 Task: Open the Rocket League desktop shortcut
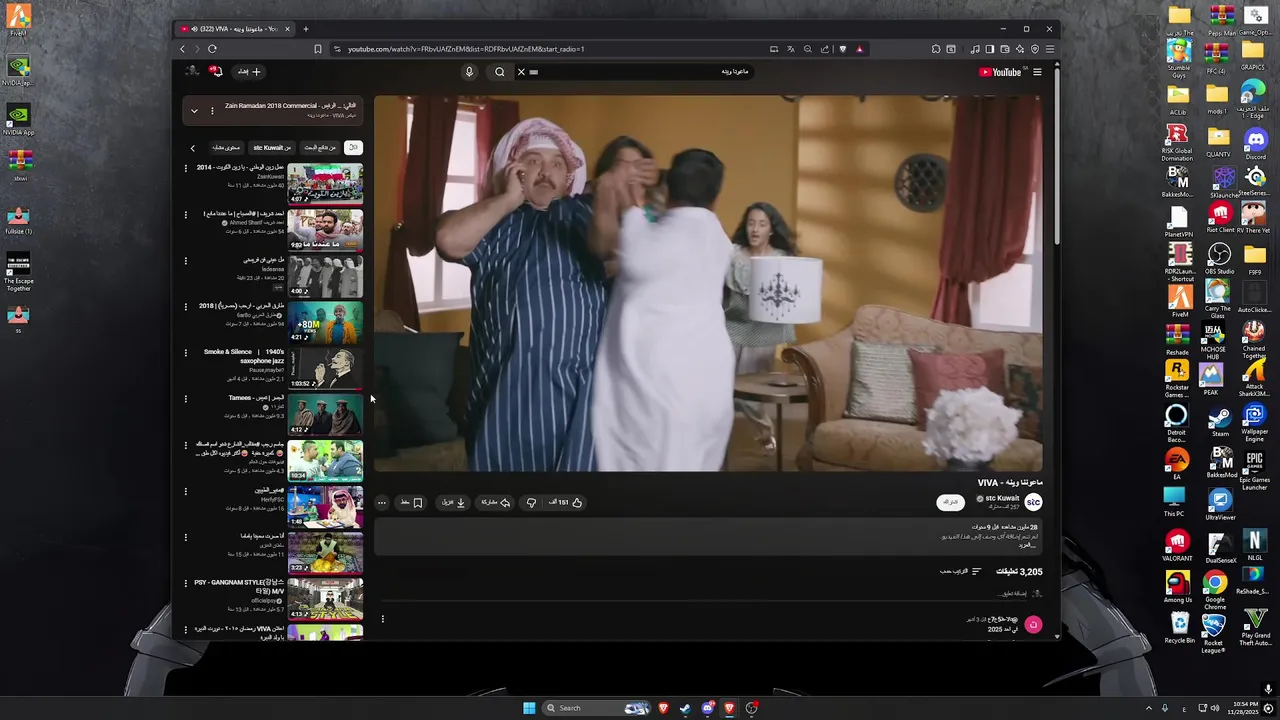(1213, 633)
